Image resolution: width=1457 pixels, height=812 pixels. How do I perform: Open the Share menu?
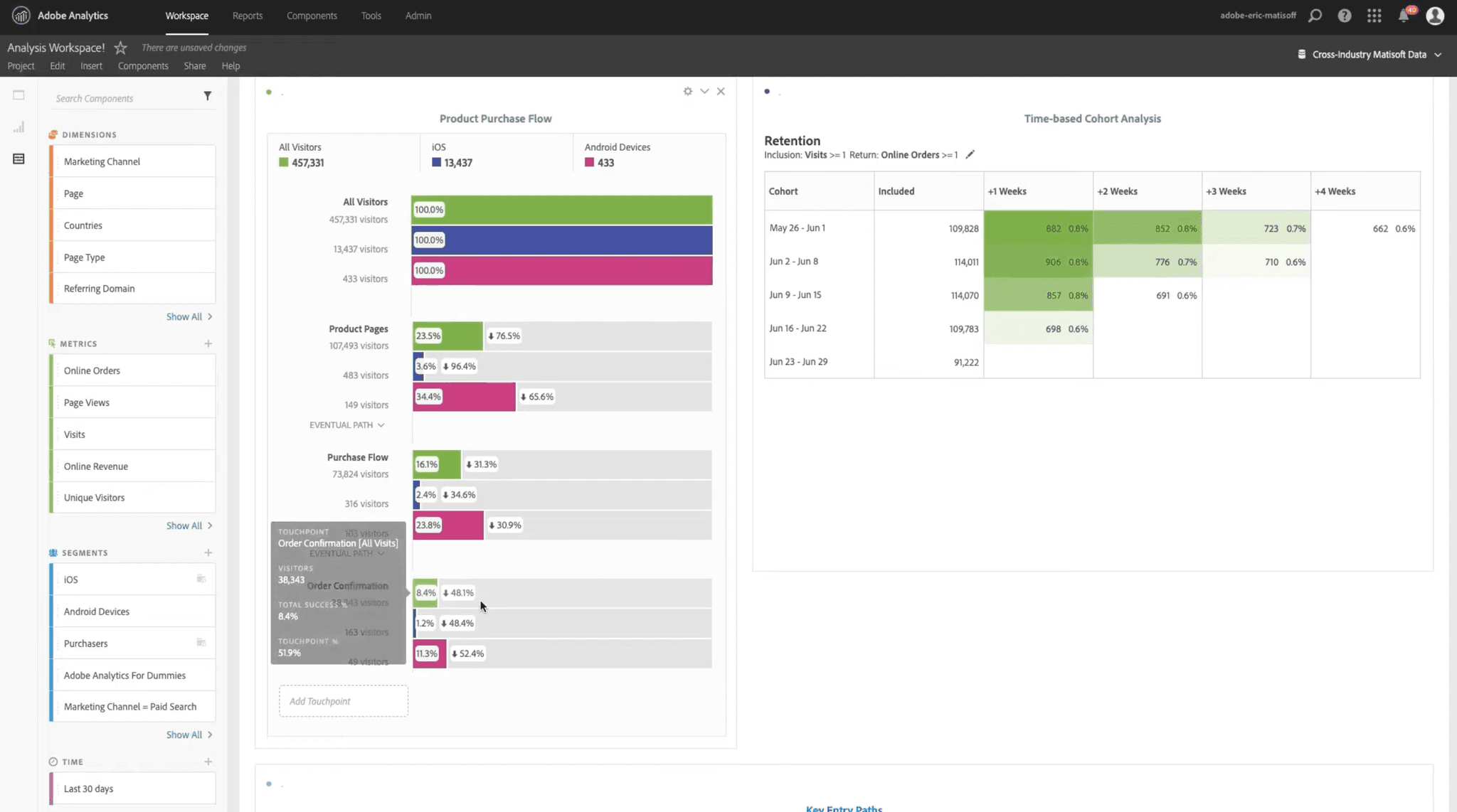pos(194,65)
